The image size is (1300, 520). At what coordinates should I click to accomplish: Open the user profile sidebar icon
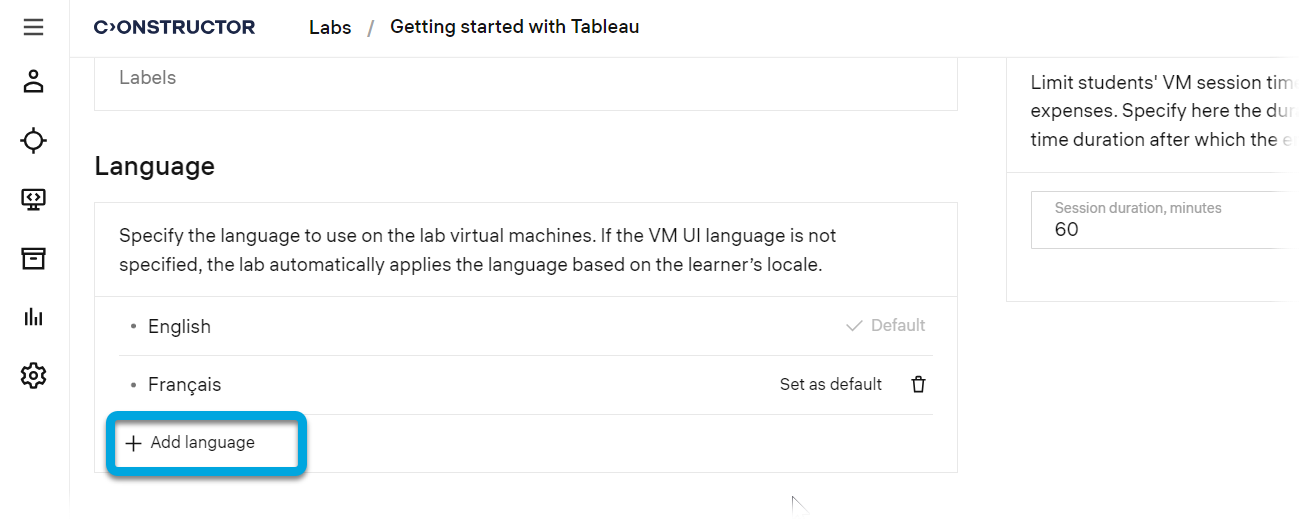click(33, 82)
